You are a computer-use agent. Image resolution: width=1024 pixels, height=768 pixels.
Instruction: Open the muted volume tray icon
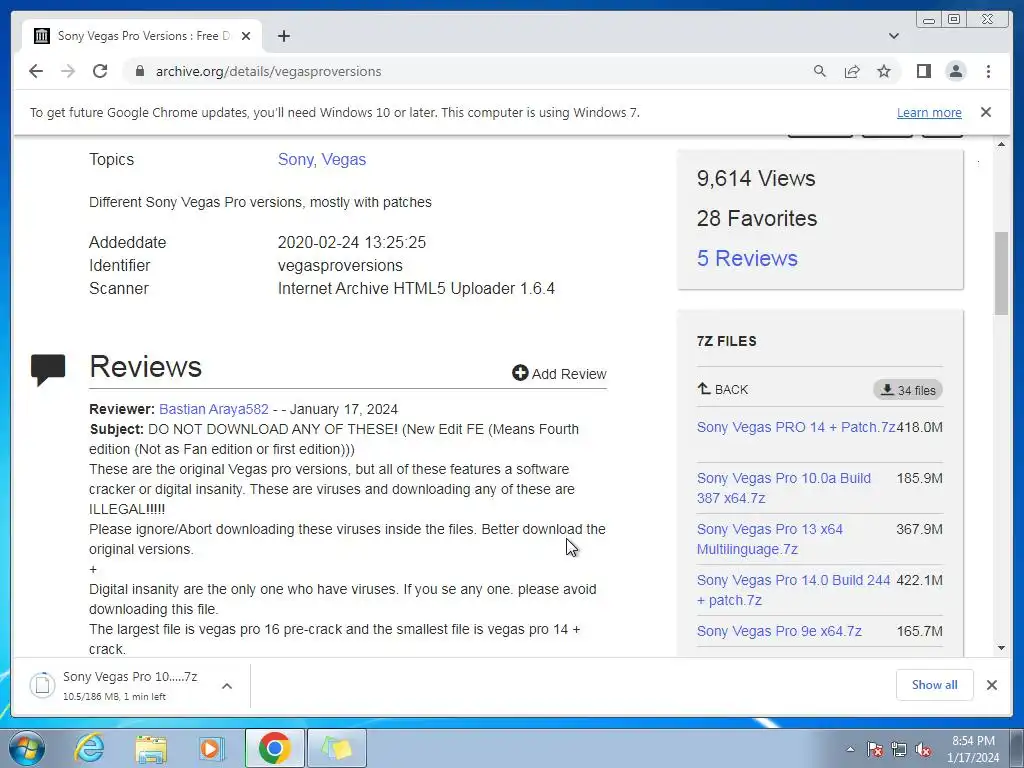(923, 749)
